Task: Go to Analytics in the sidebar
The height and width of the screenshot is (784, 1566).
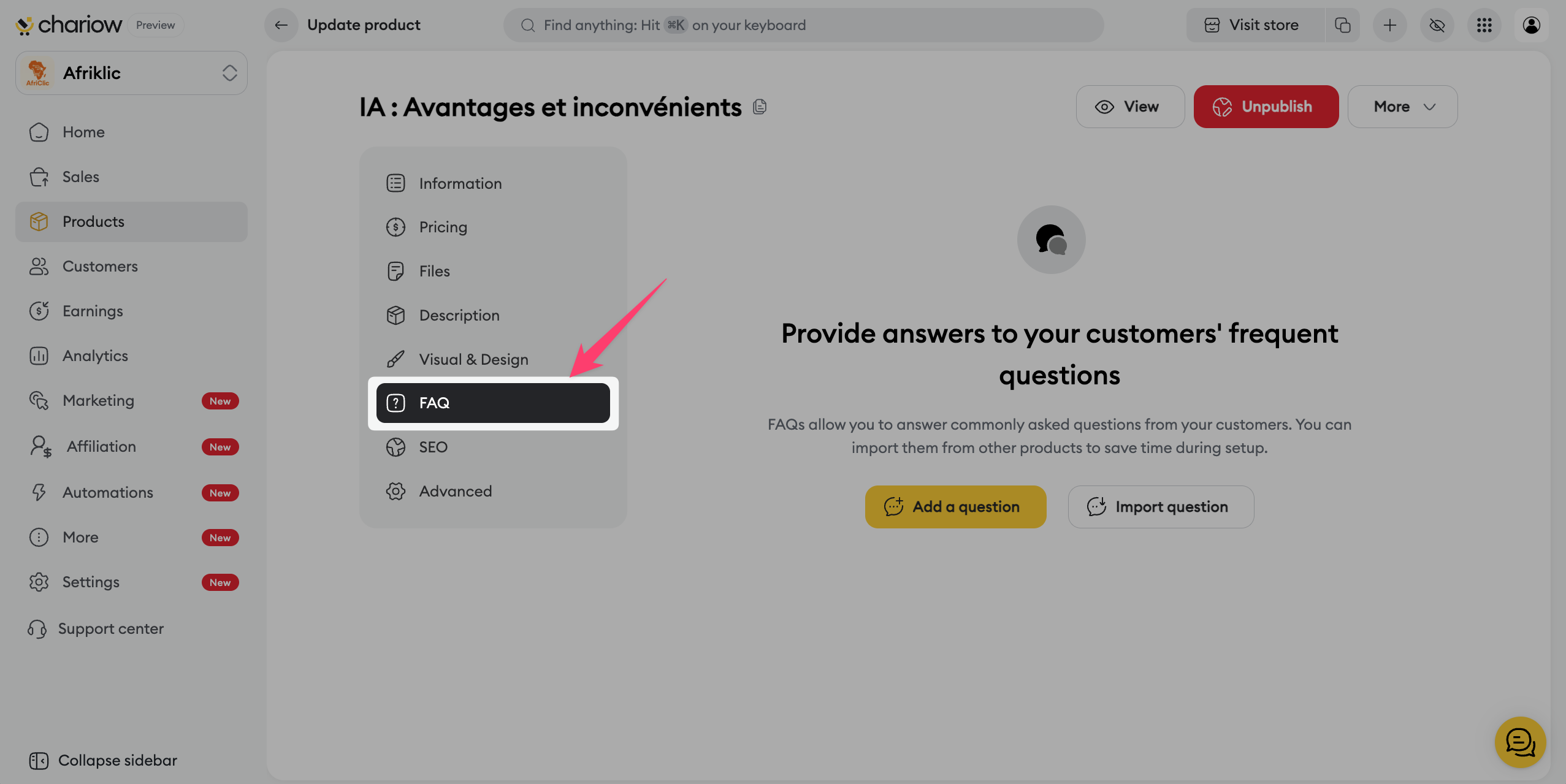Action: [x=95, y=356]
